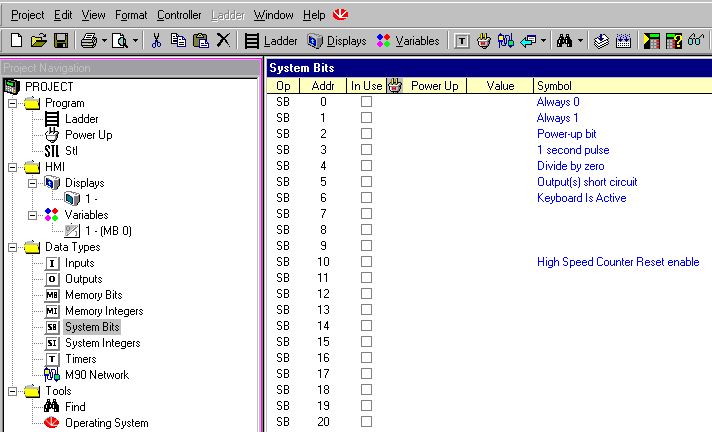This screenshot has height=432, width=712.
Task: Click the Cut scissors icon
Action: point(155,41)
